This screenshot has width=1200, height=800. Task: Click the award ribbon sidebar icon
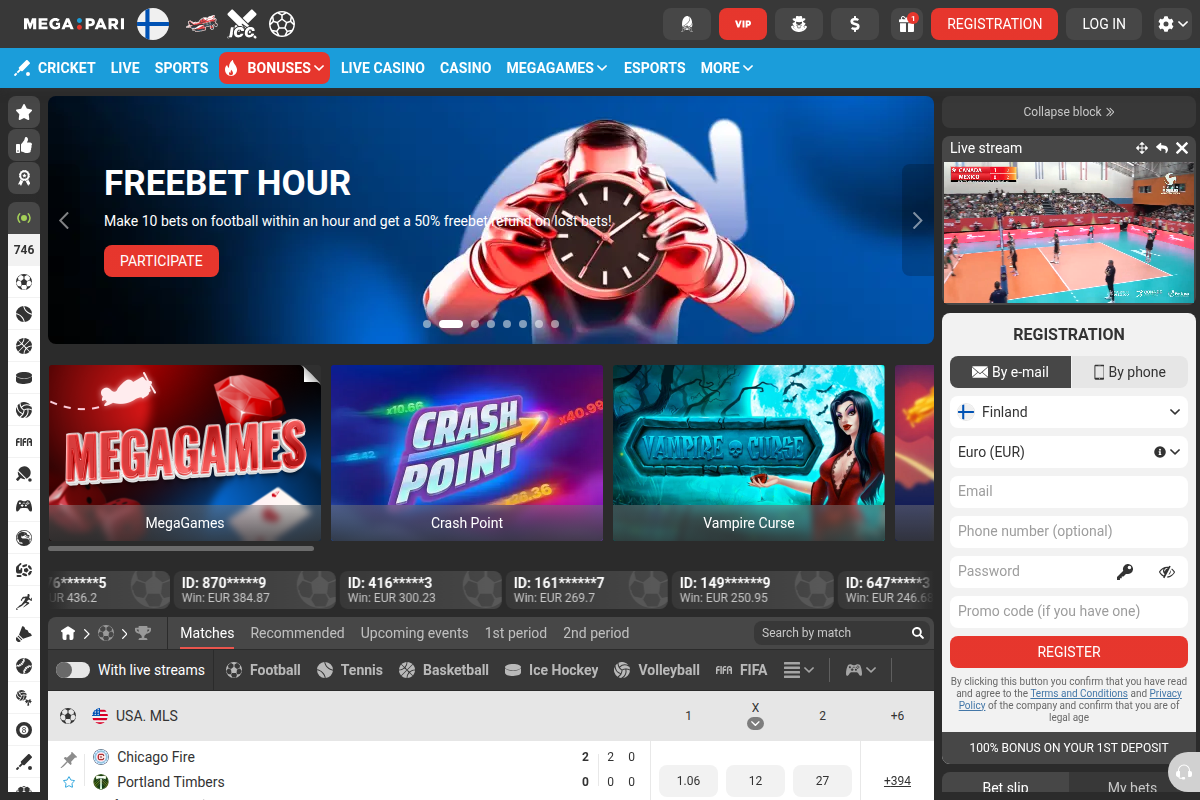coord(24,178)
